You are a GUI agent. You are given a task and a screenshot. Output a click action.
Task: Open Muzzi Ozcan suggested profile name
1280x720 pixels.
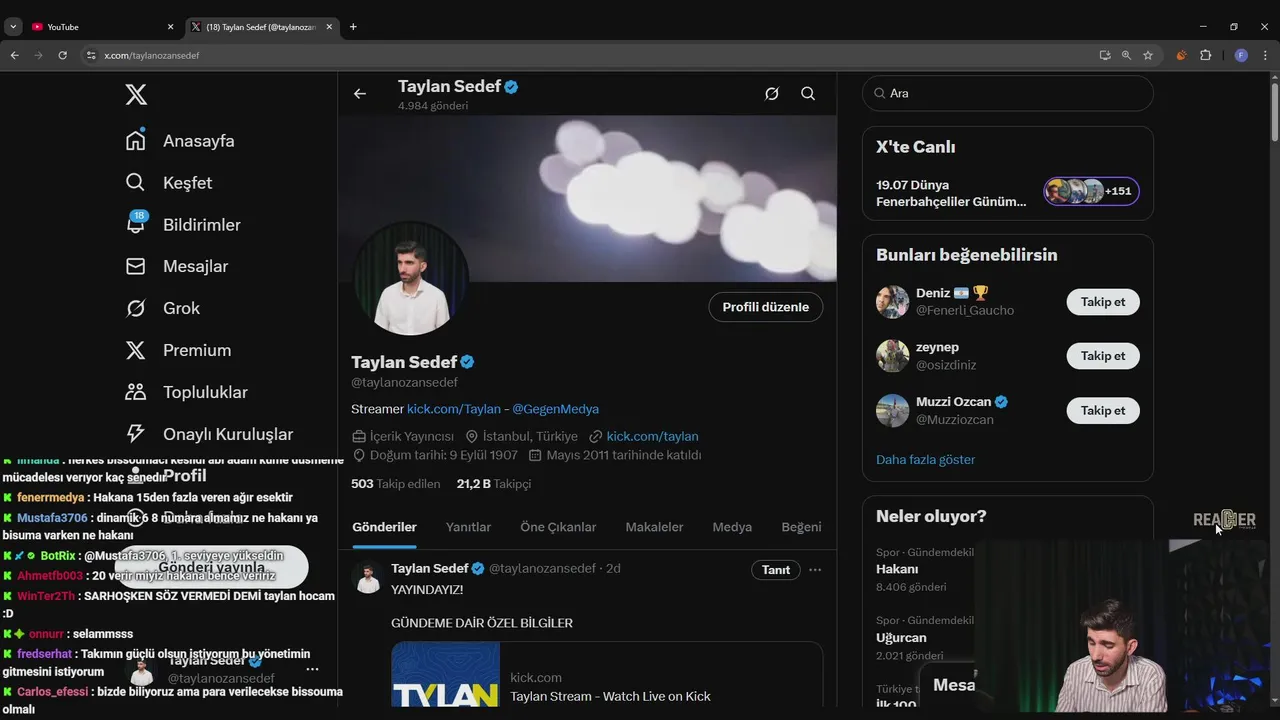[x=953, y=402]
